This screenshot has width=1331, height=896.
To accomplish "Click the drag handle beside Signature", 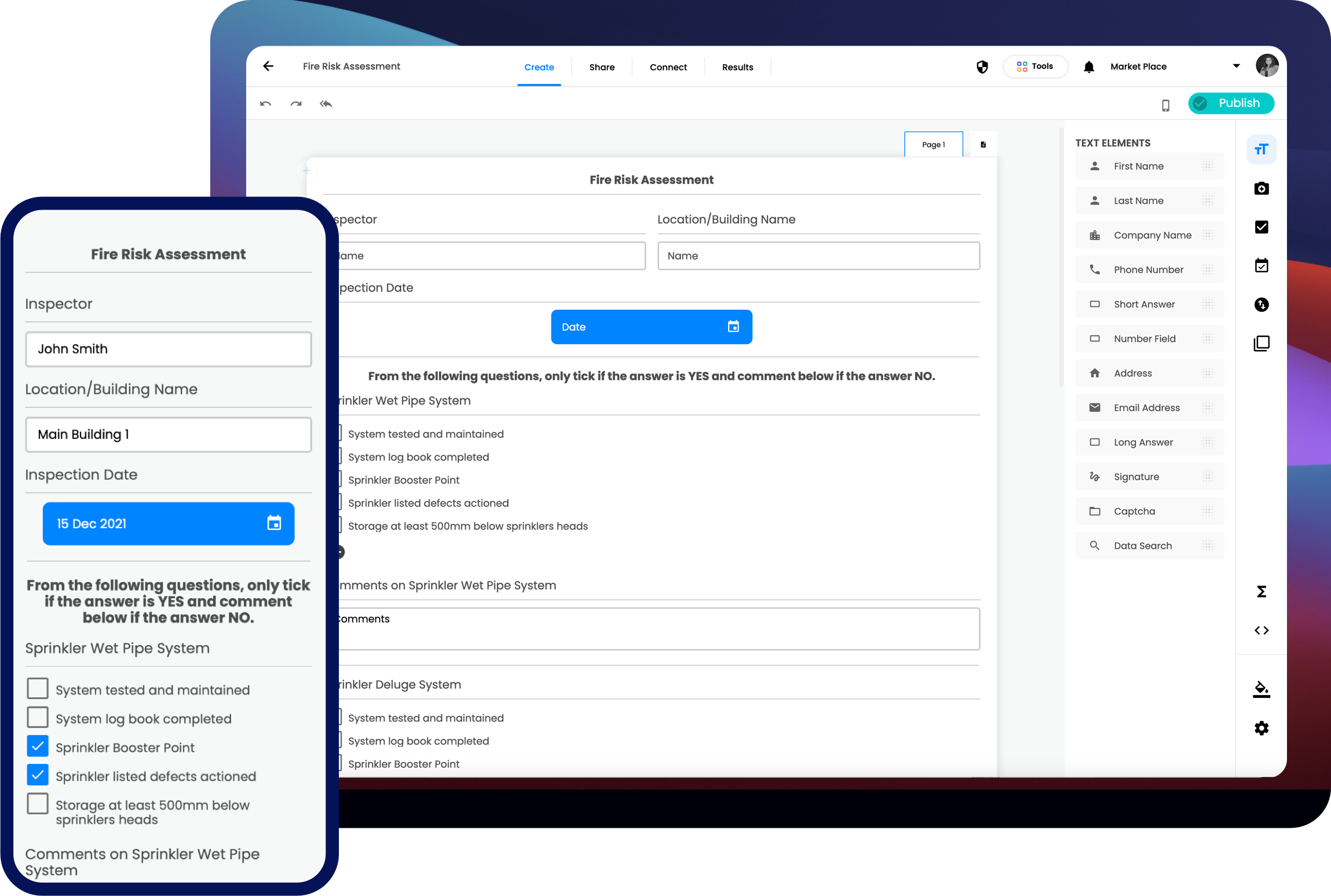I will [x=1208, y=477].
